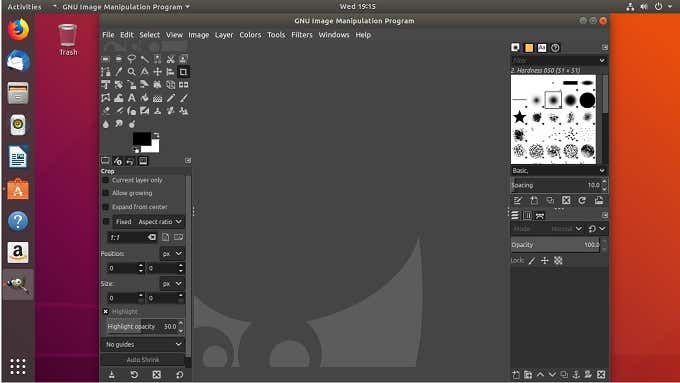Click the refresh brushes icon

[582, 200]
